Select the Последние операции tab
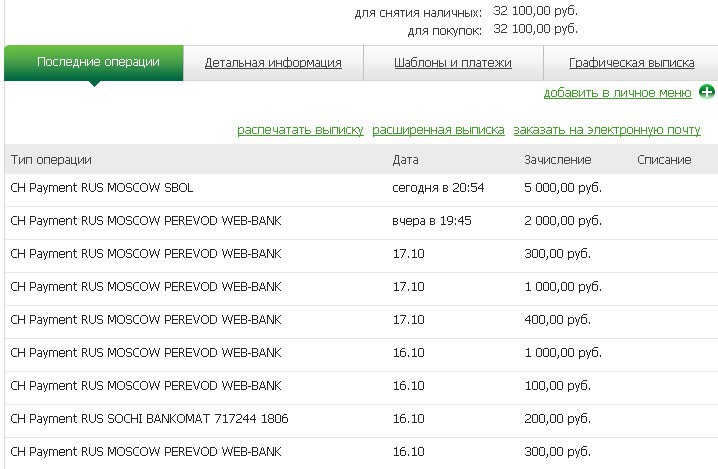 (x=98, y=62)
